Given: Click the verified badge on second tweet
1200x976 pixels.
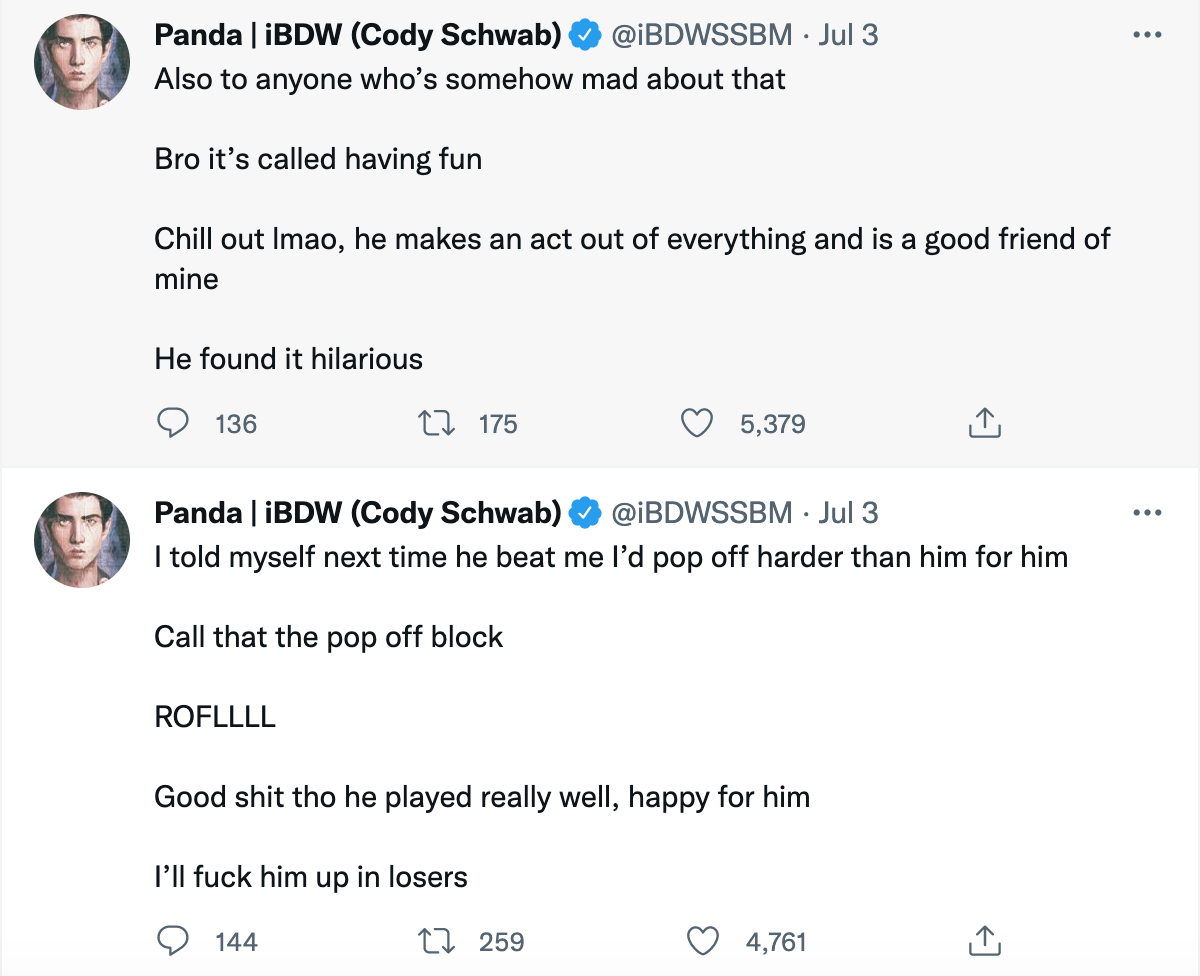Looking at the screenshot, I should pos(582,514).
